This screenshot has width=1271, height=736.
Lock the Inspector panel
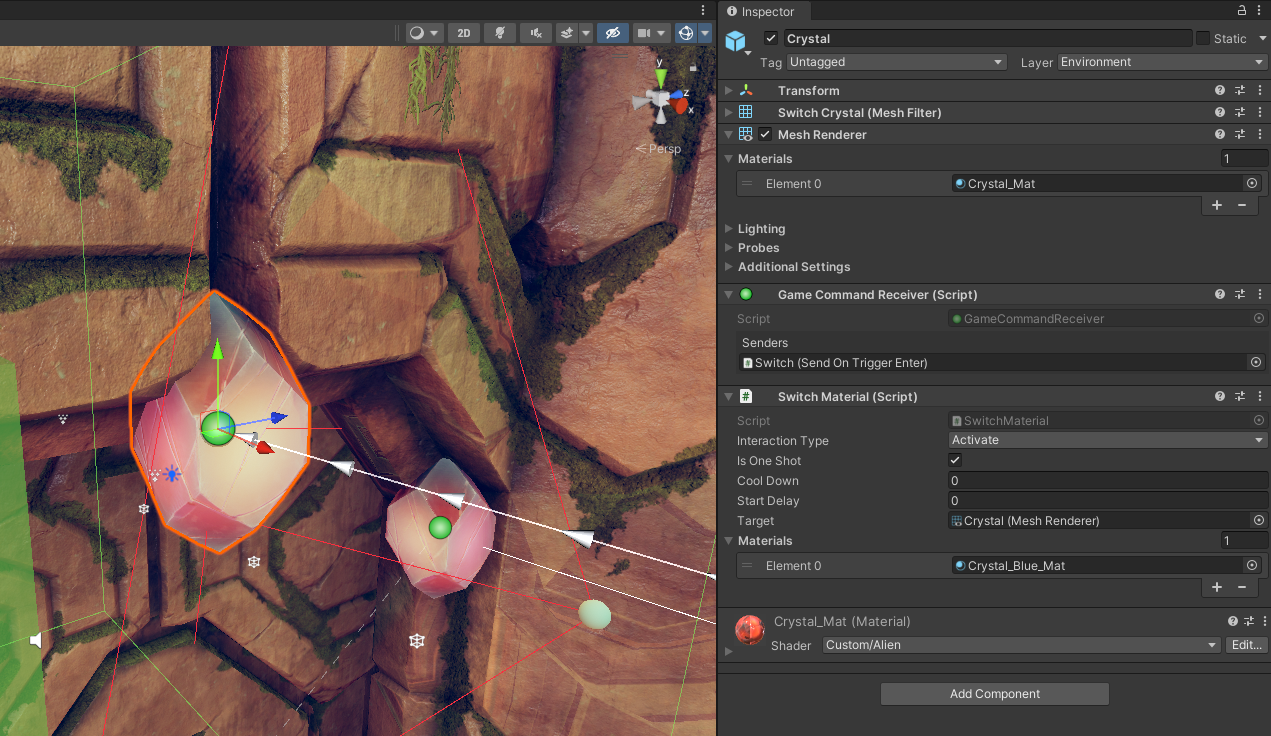(x=1242, y=11)
